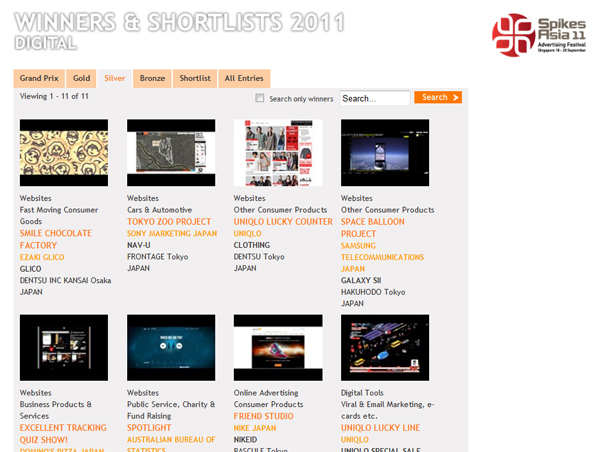
Task: Click the 'Public Service, Charity & Fund Raising' text
Action: pyautogui.click(x=171, y=410)
